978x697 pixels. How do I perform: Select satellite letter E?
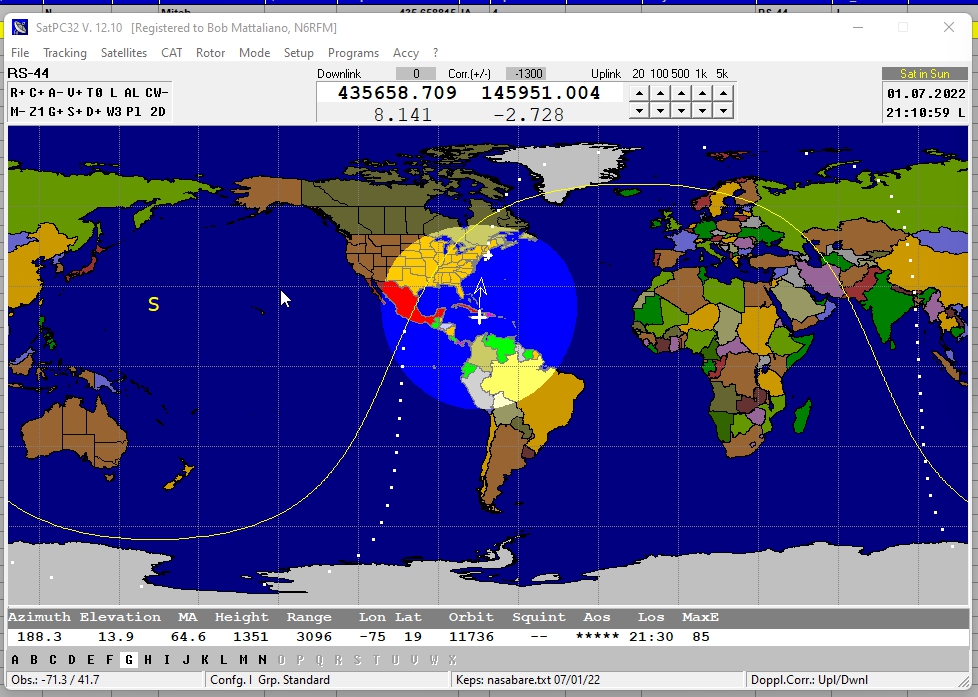coord(90,660)
